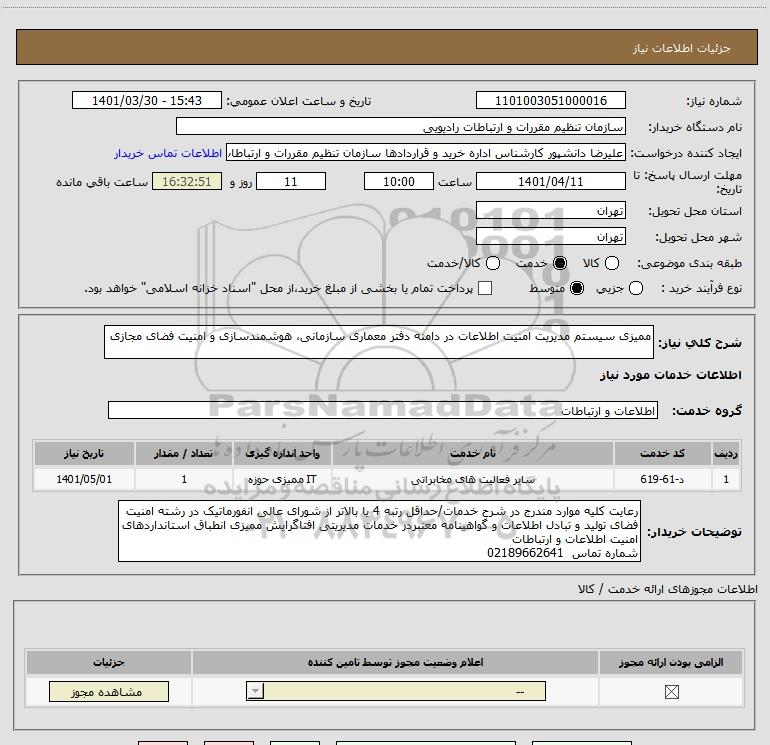Click the جزئیات column header

[x=109, y=662]
